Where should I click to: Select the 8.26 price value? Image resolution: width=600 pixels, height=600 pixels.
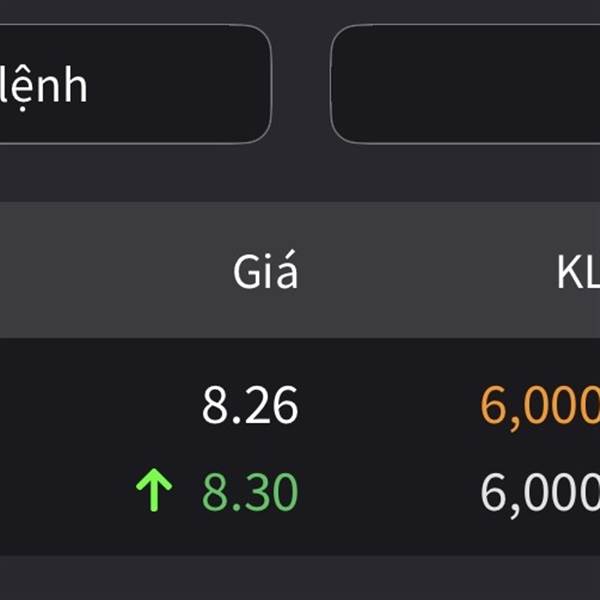(x=250, y=404)
